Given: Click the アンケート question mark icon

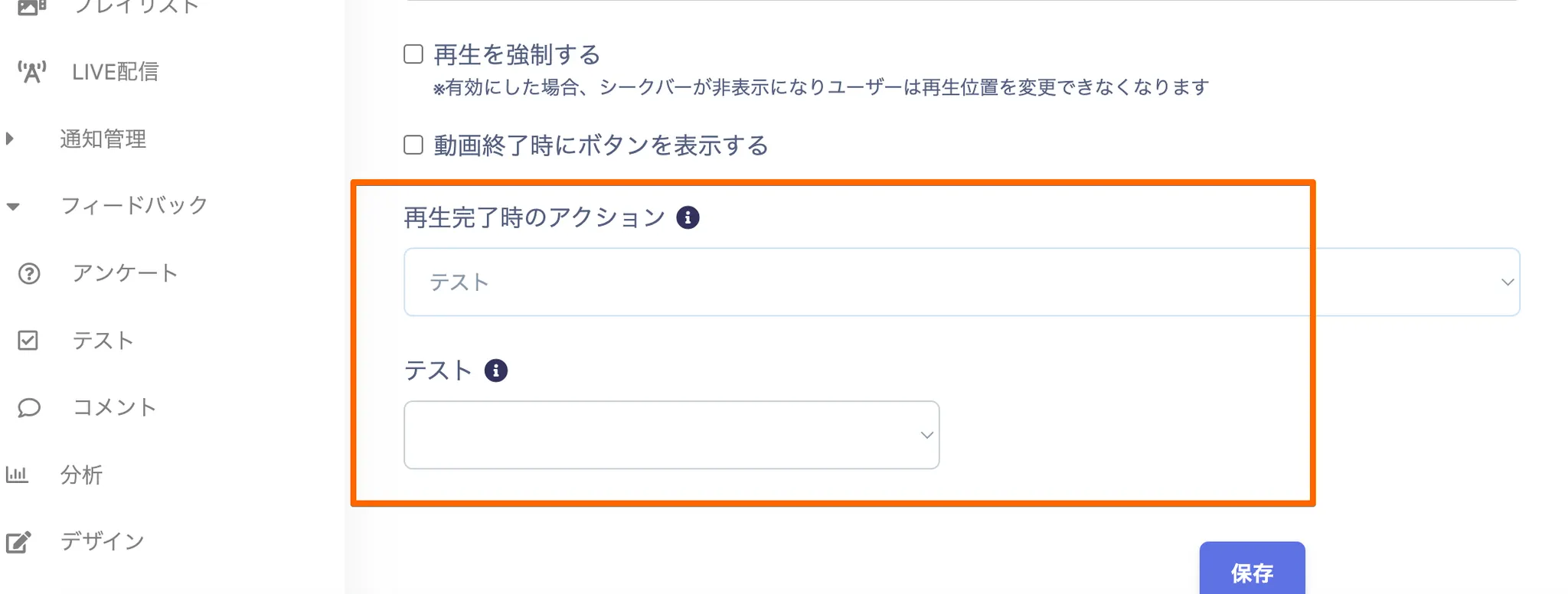Looking at the screenshot, I should coord(29,273).
